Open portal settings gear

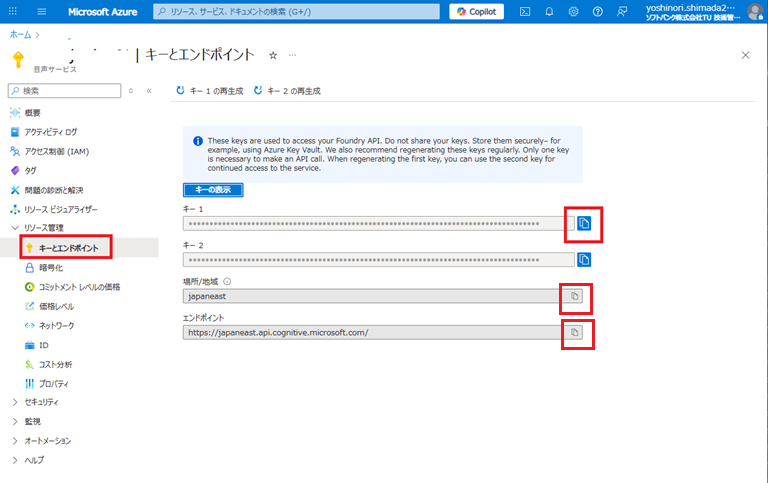573,12
